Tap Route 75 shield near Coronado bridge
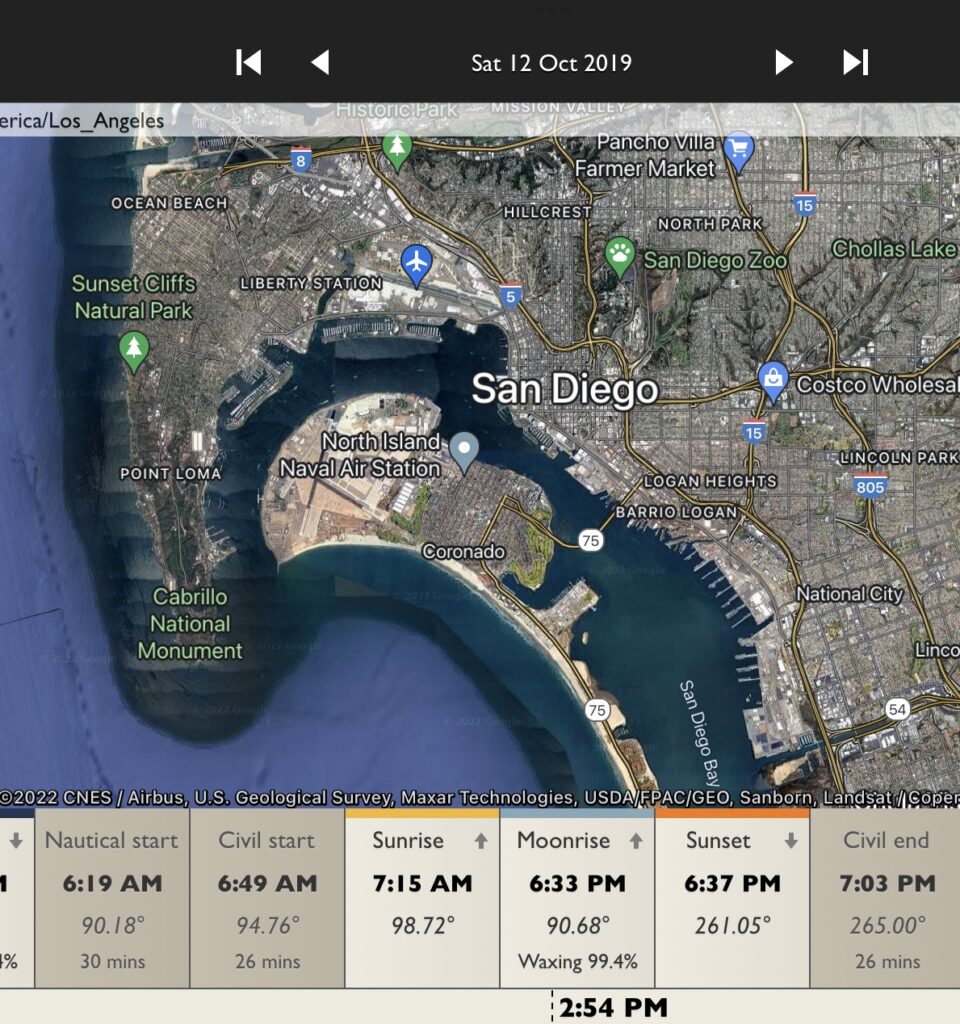The width and height of the screenshot is (960, 1024). tap(590, 540)
